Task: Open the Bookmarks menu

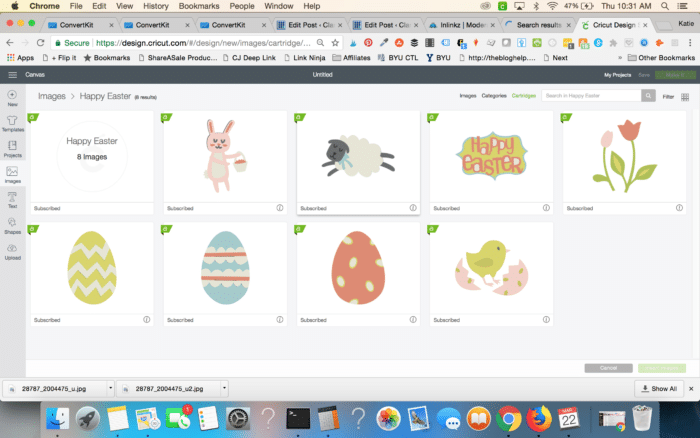Action: coord(199,6)
